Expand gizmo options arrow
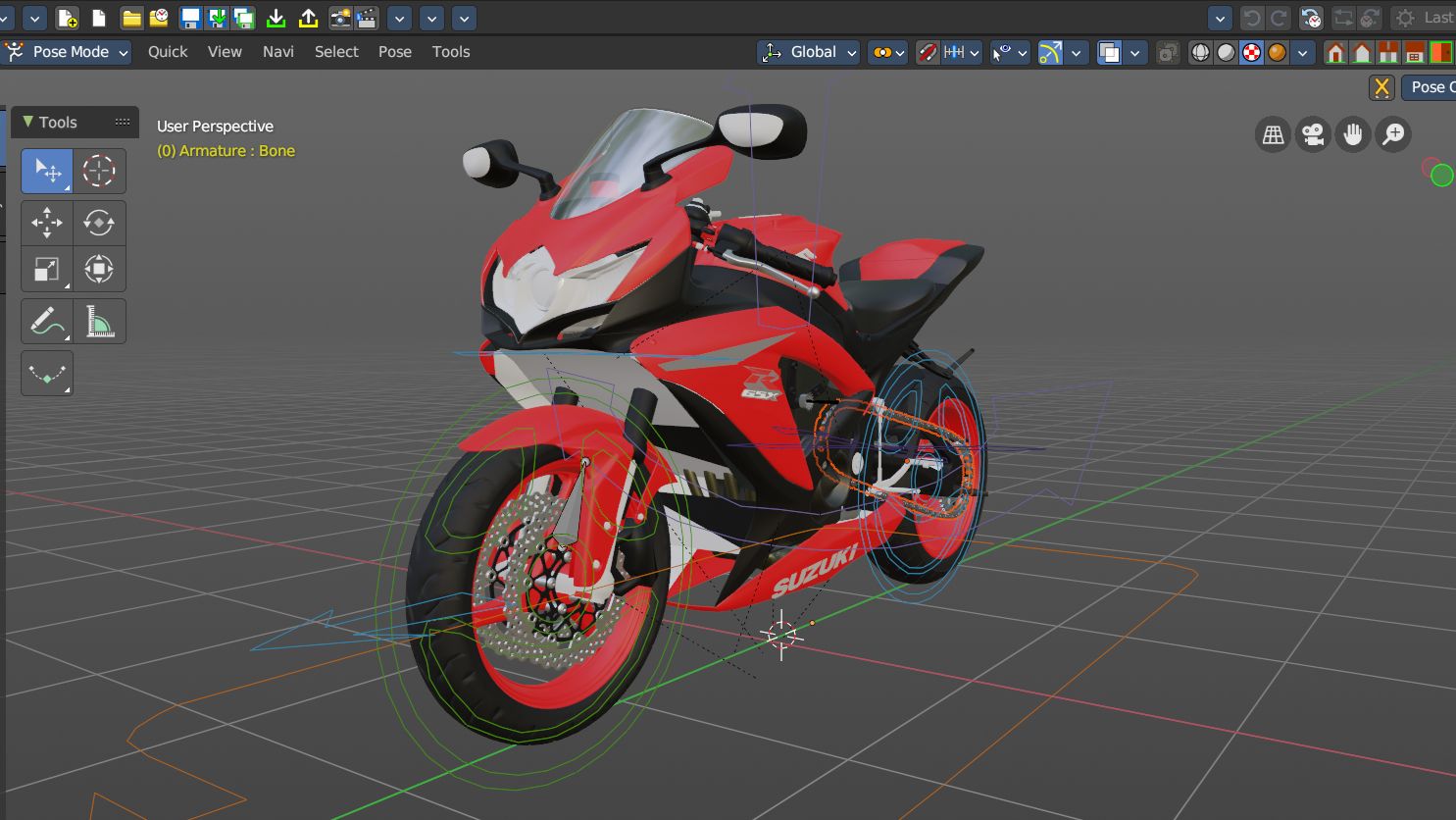This screenshot has height=820, width=1456. [1077, 52]
